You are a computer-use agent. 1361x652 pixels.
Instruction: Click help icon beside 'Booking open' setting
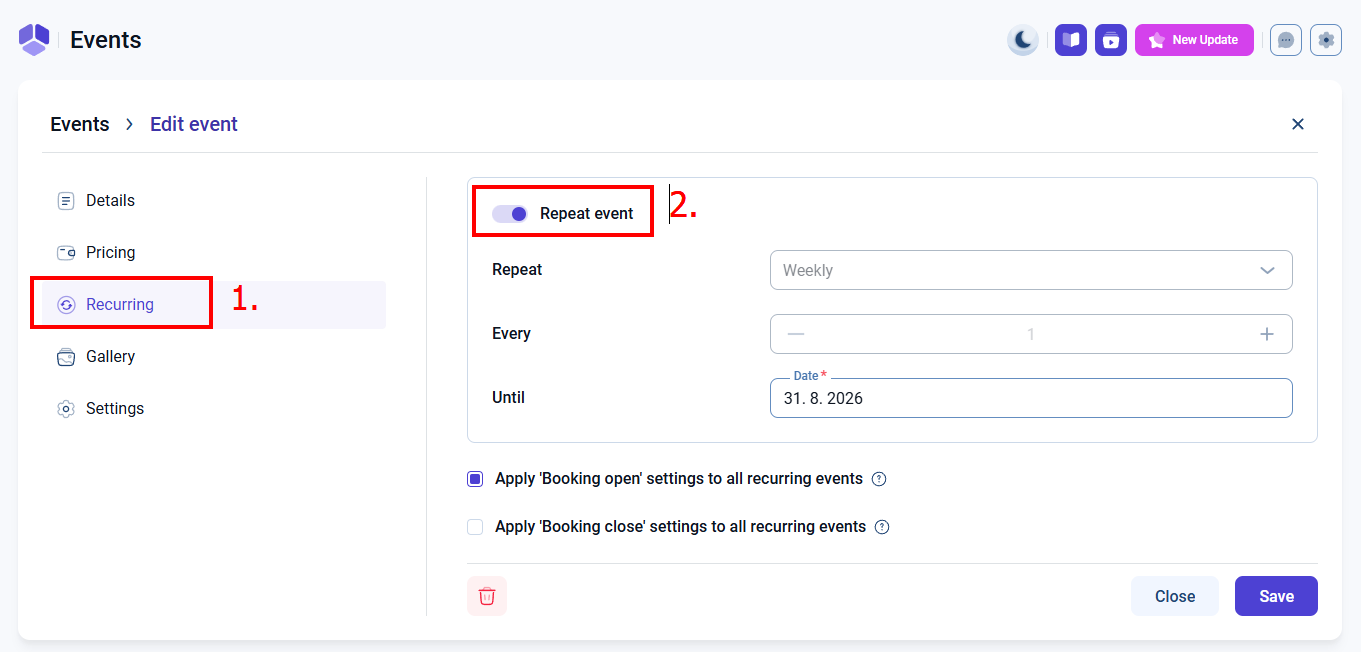879,479
